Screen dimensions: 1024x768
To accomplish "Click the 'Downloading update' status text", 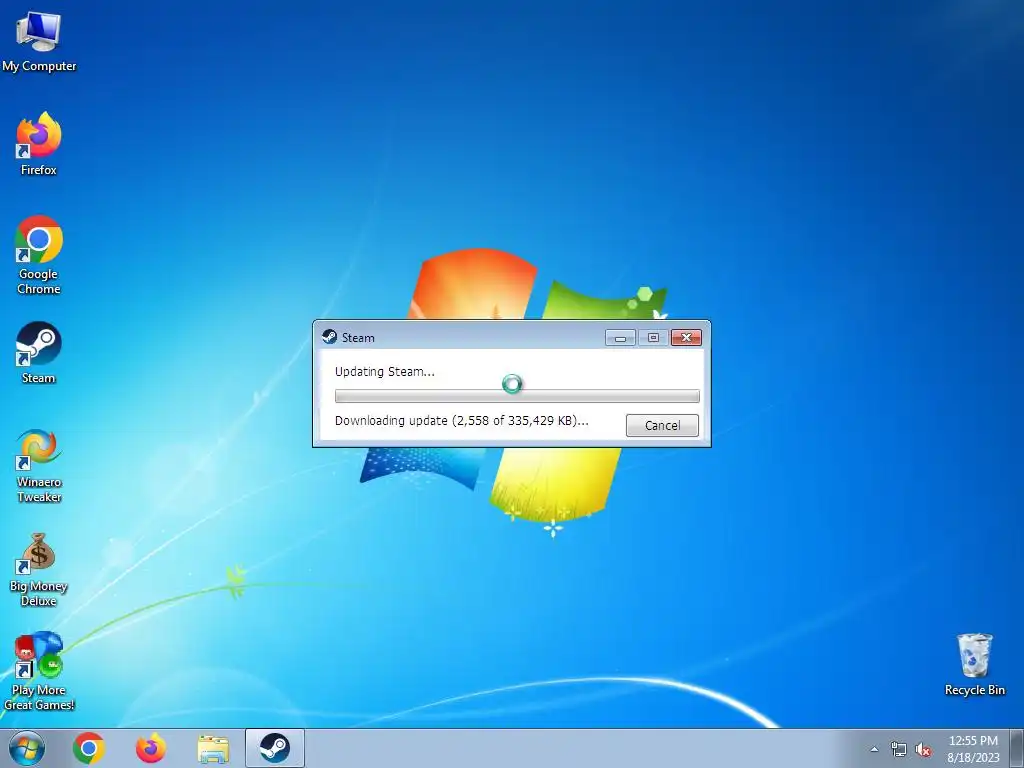I will click(462, 421).
